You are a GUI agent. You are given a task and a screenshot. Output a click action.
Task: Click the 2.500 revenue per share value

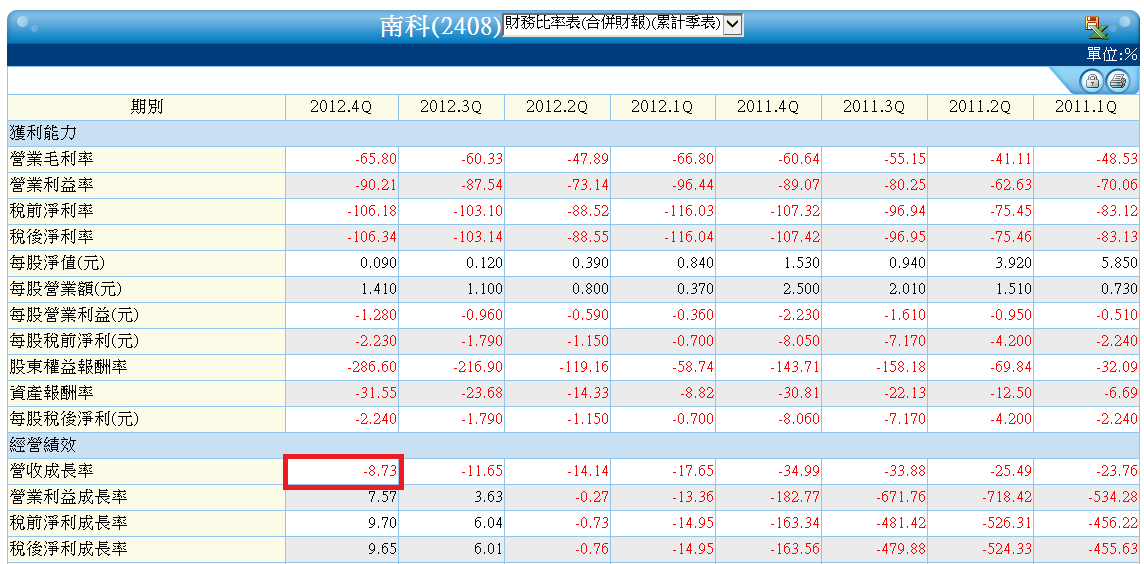[802, 290]
